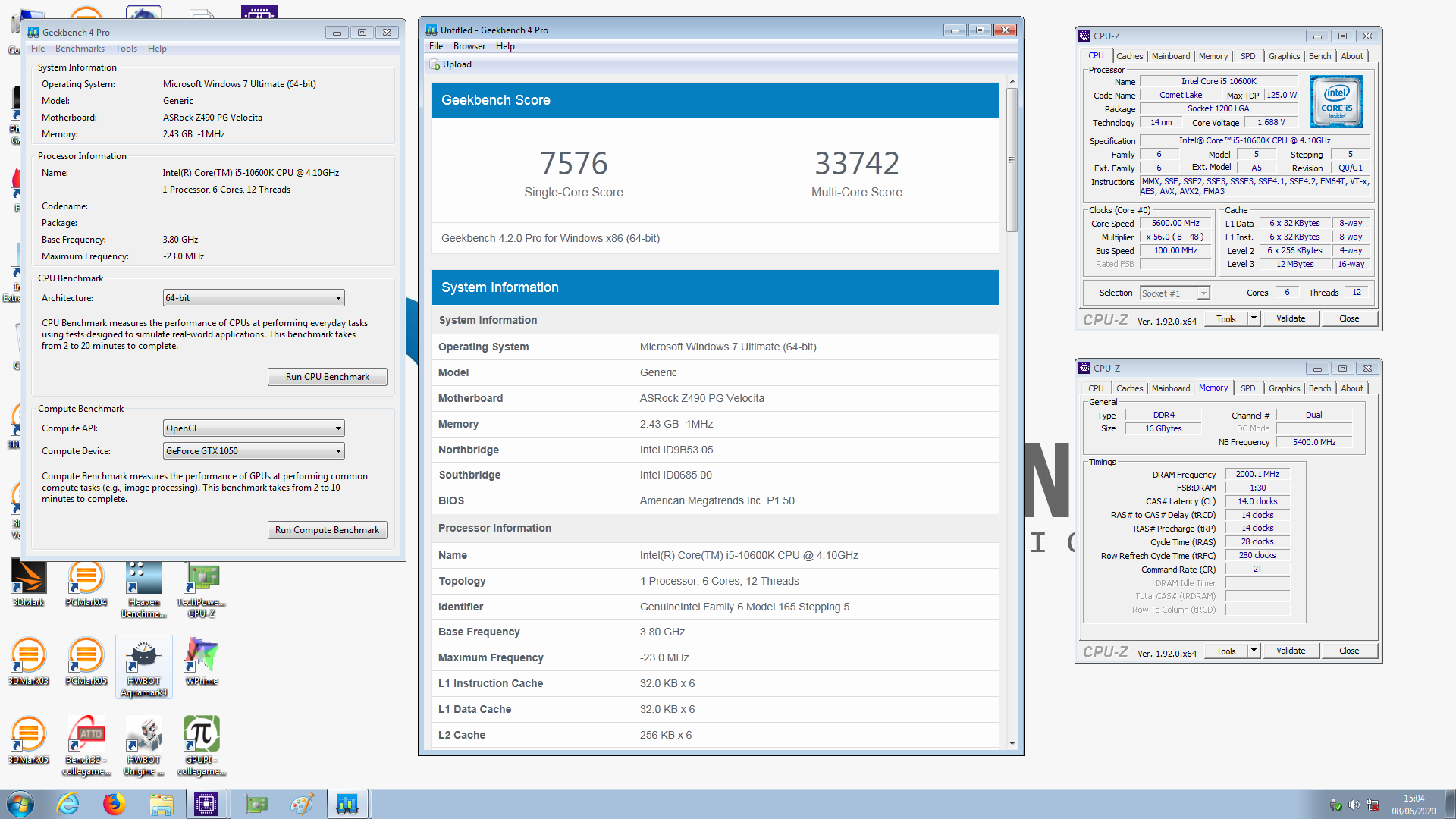
Task: Expand Tools arrow in lower CPU-Z window
Action: (1254, 651)
